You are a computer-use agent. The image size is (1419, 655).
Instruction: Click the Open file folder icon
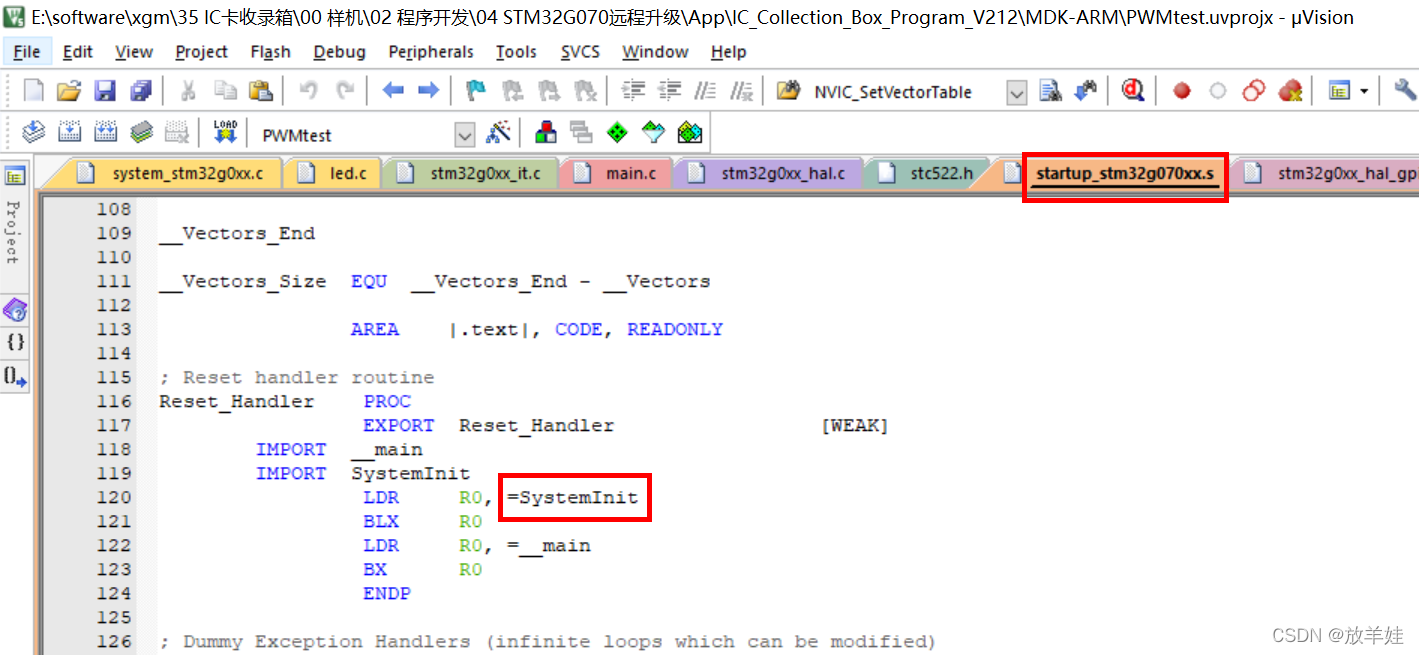point(69,91)
